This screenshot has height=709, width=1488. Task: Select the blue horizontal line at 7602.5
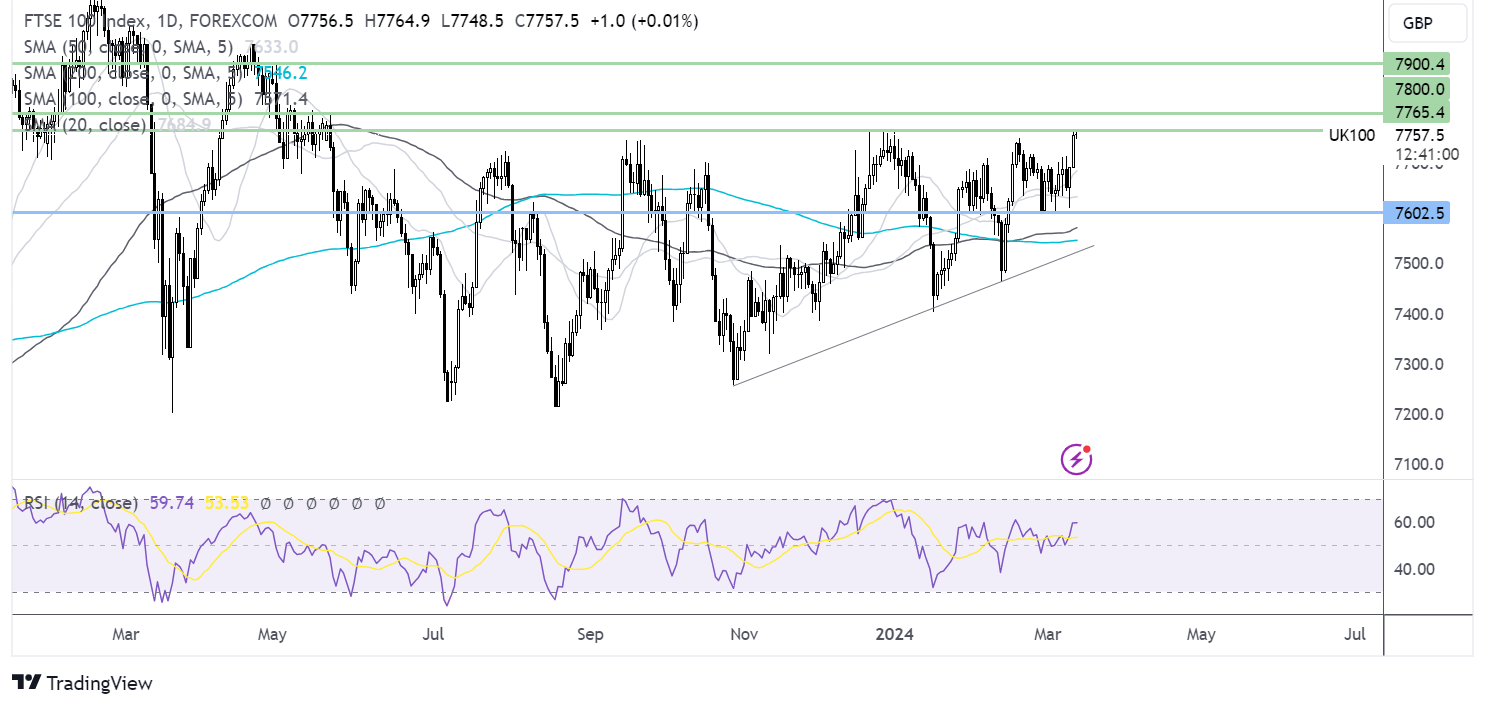[697, 213]
